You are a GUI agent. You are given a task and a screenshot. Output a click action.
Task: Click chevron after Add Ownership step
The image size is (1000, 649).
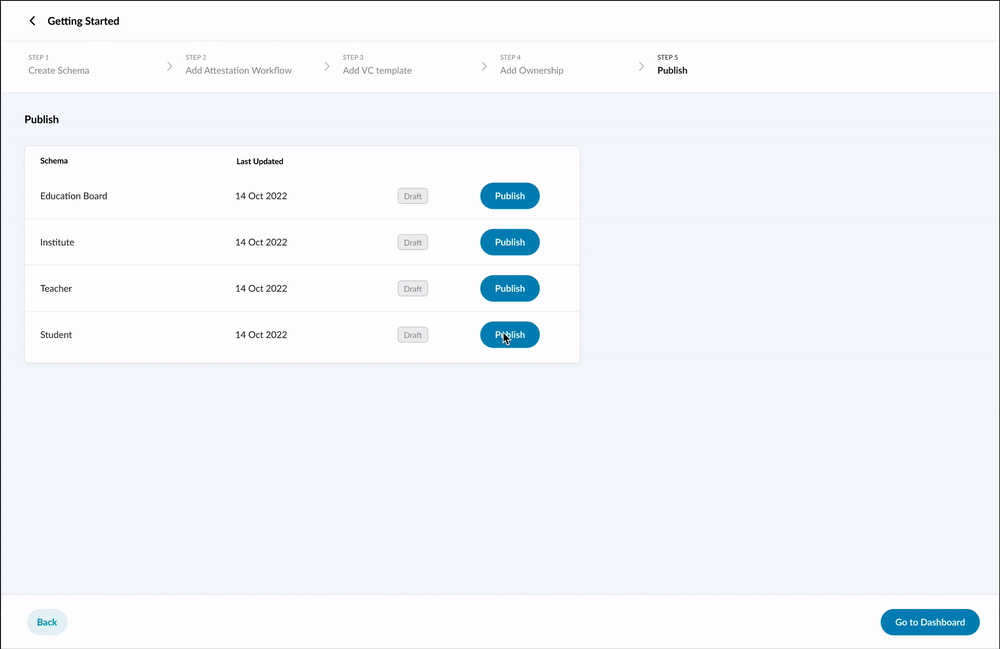(641, 66)
